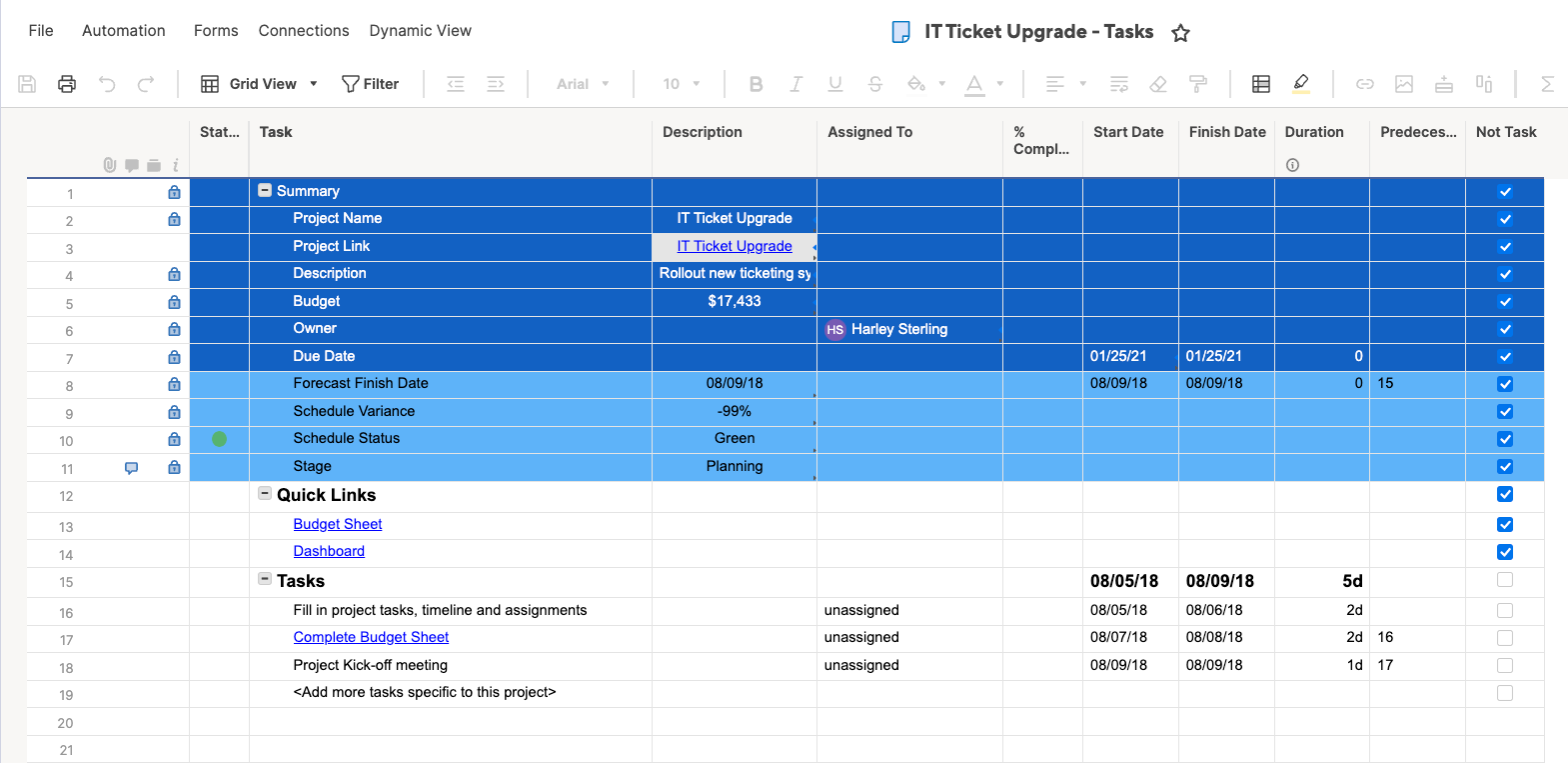Insert hyperlink via link icon
The image size is (1568, 763).
(1365, 84)
